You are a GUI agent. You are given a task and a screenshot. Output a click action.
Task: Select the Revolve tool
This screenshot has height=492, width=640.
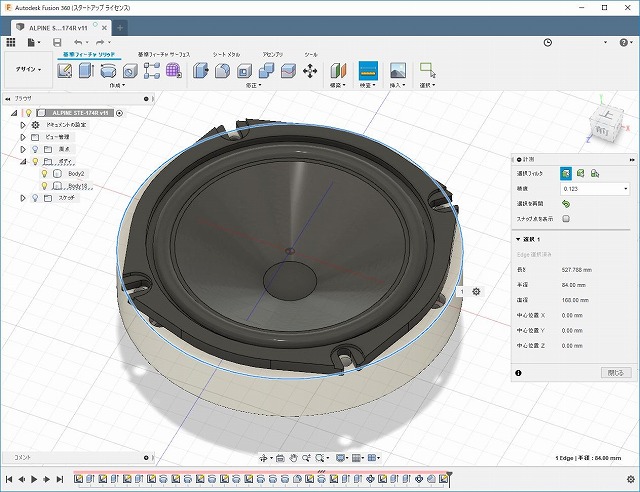coord(108,71)
